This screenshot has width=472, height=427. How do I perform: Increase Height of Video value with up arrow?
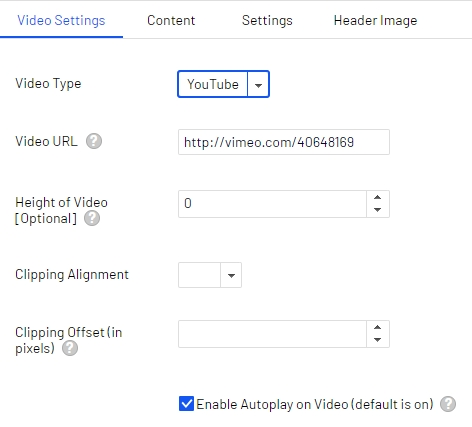(x=378, y=197)
